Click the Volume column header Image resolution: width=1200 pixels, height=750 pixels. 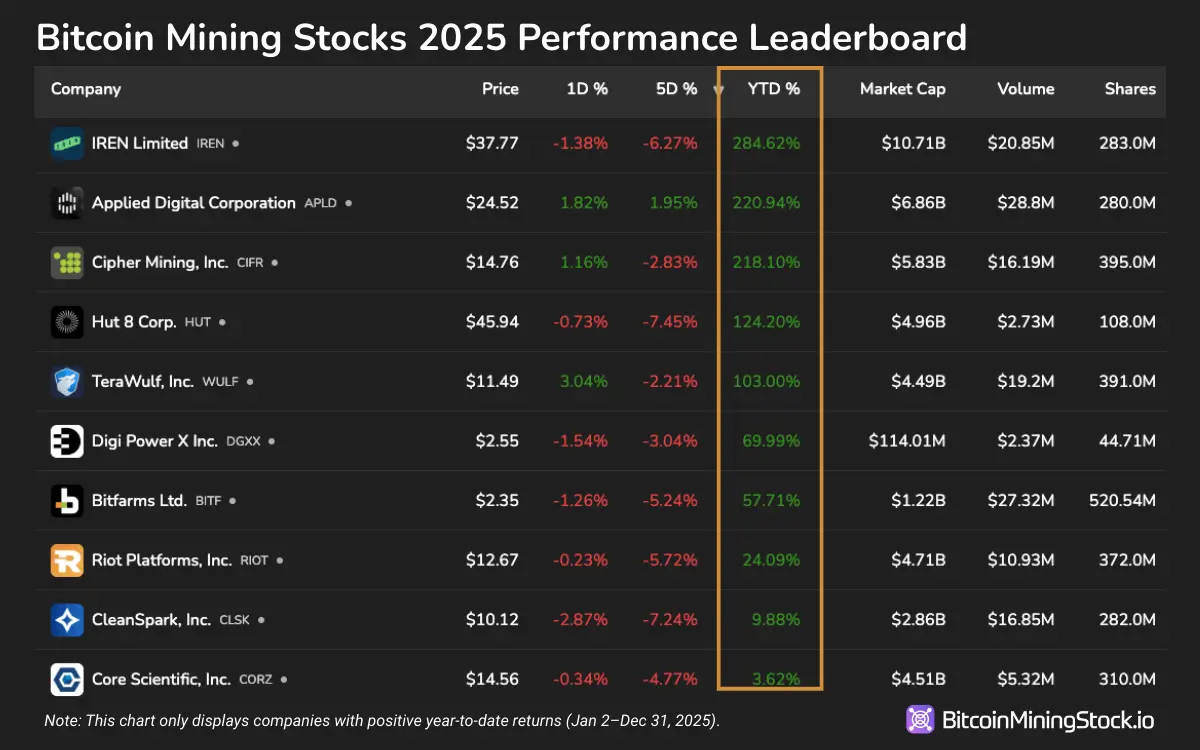[1025, 89]
